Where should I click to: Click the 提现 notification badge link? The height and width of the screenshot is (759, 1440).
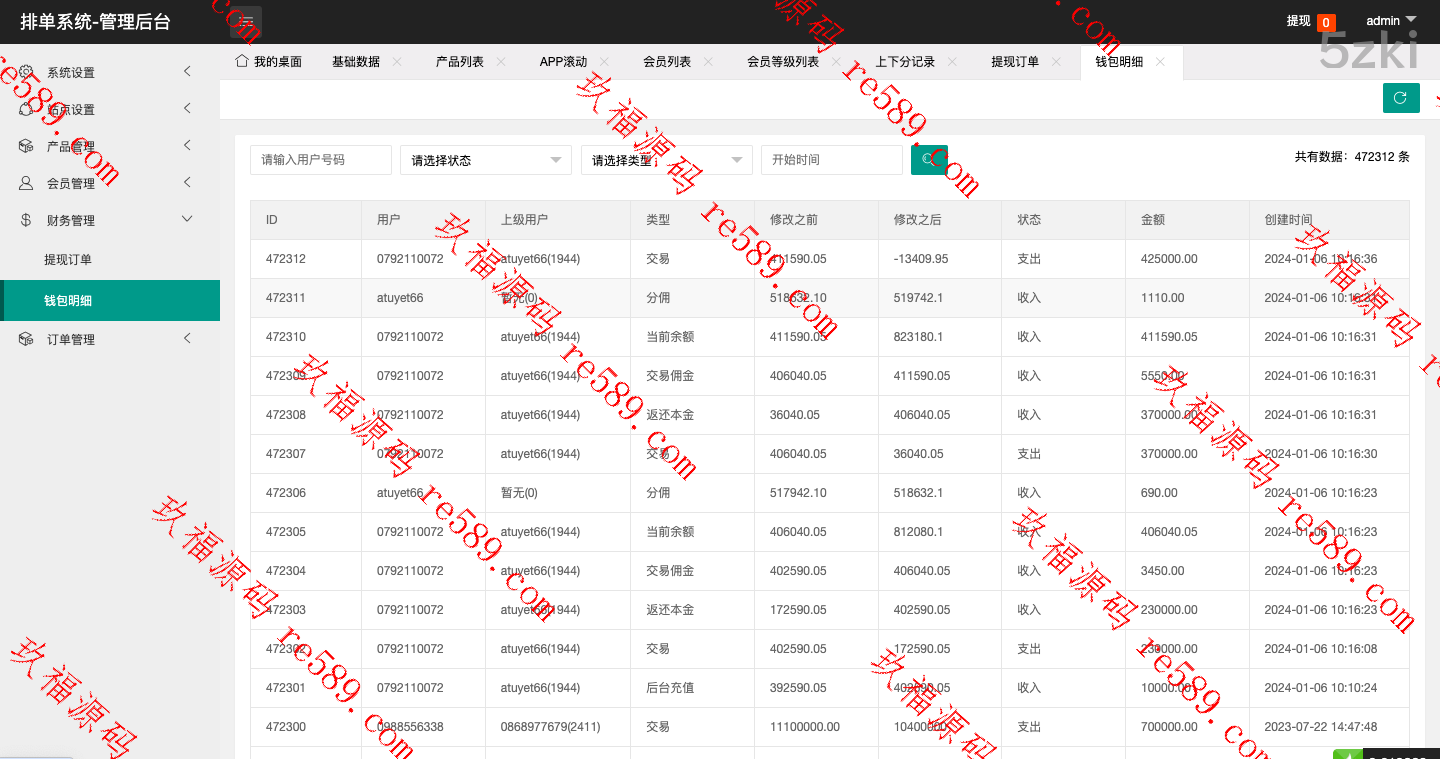tap(1310, 21)
